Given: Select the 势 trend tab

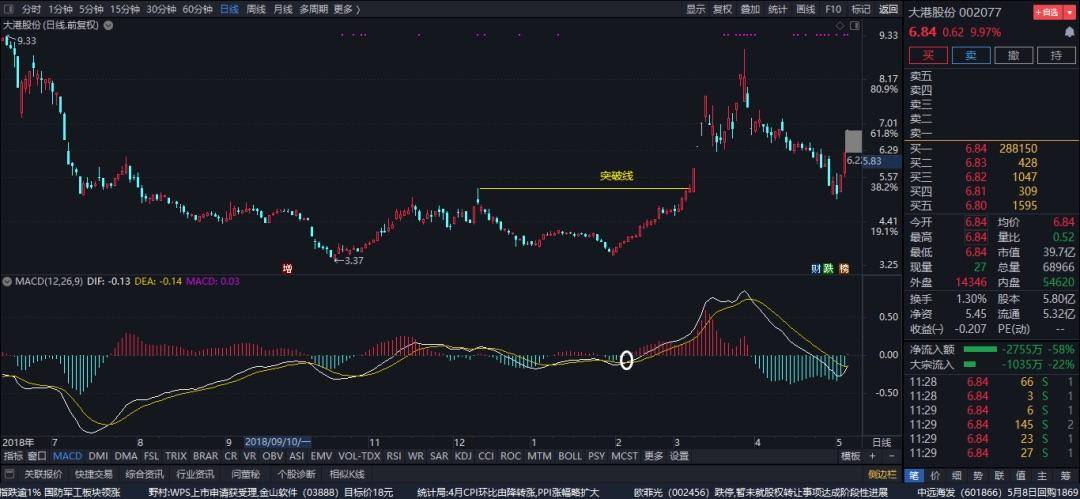Looking at the screenshot, I should pos(978,475).
